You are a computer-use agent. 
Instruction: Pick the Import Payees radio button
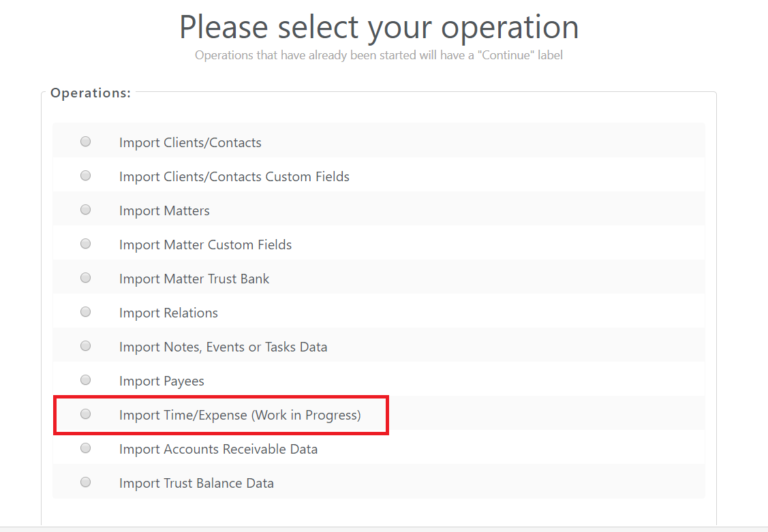coord(86,380)
